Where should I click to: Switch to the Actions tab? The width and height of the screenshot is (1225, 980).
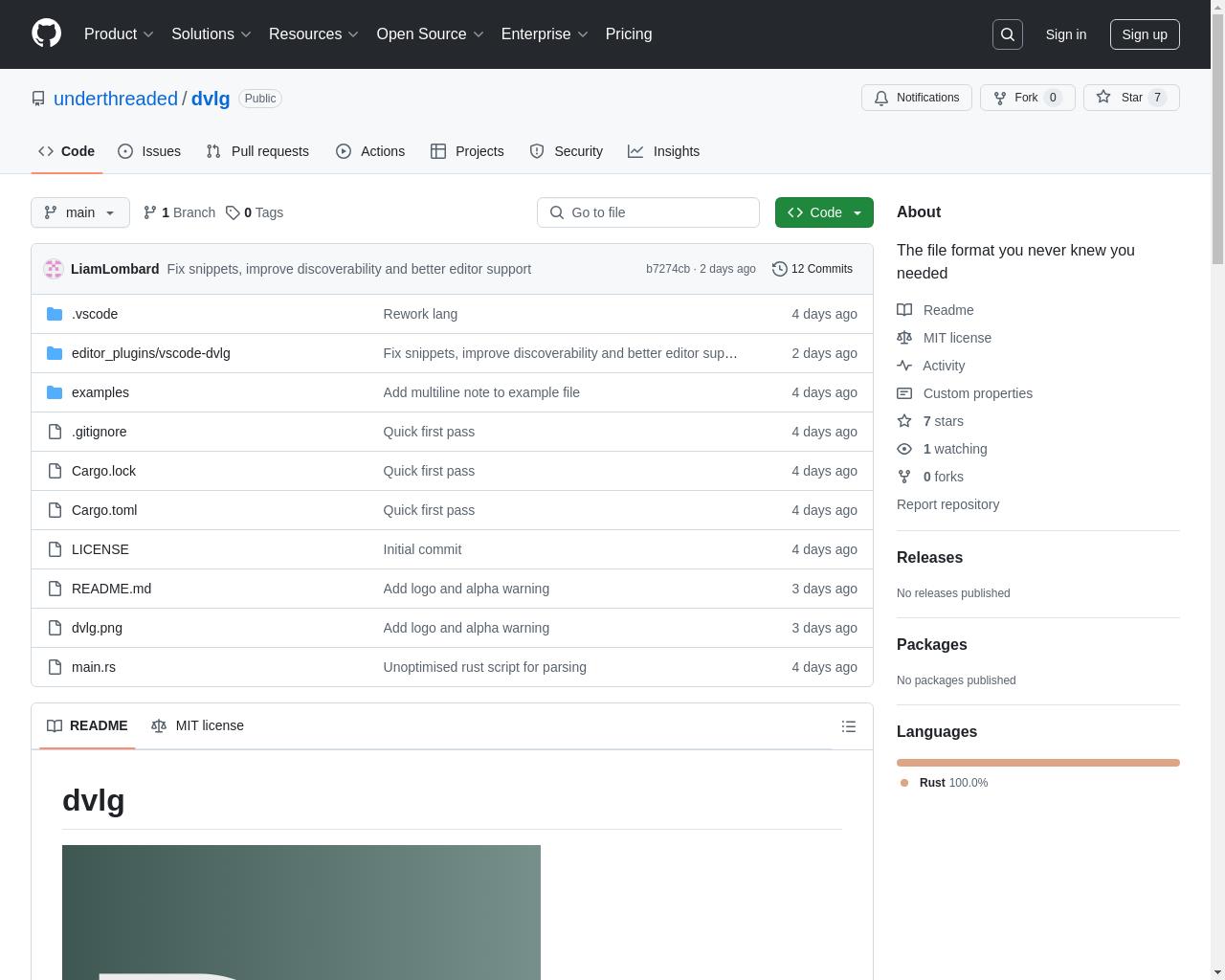[370, 151]
